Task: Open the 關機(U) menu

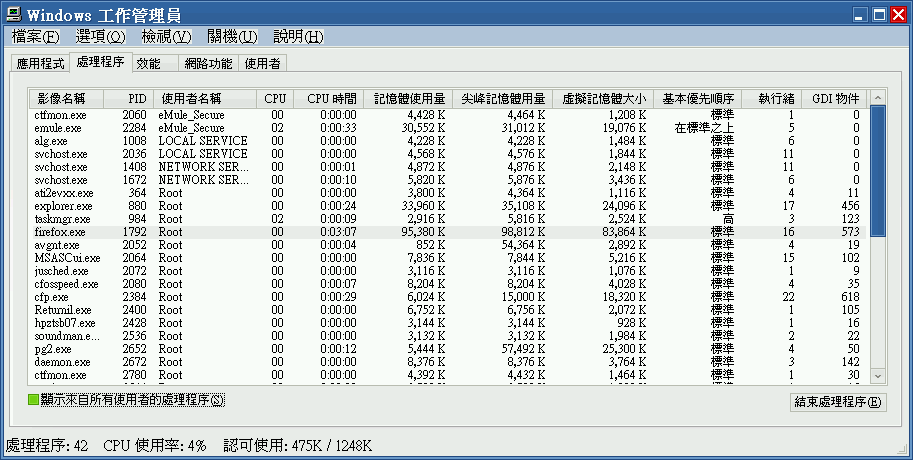Action: [232, 37]
